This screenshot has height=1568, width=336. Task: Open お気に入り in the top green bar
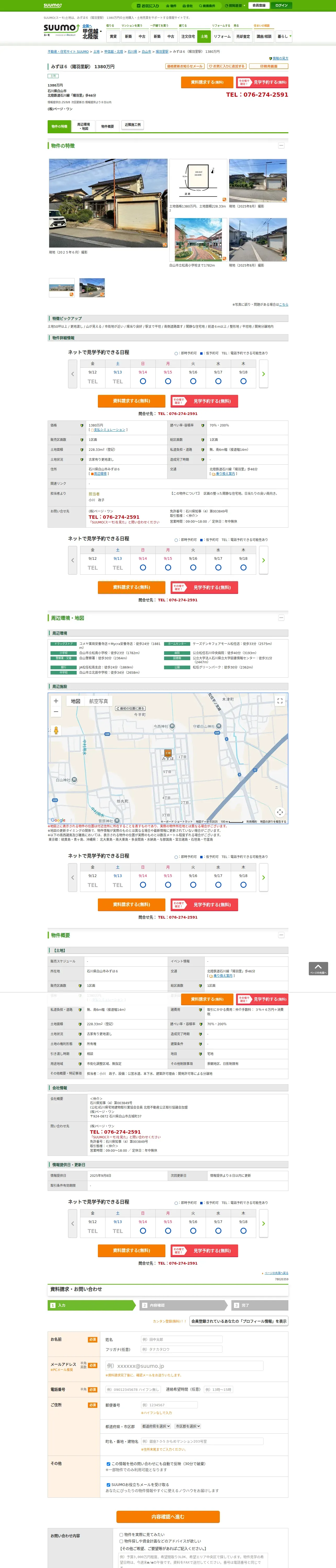[x=148, y=5]
